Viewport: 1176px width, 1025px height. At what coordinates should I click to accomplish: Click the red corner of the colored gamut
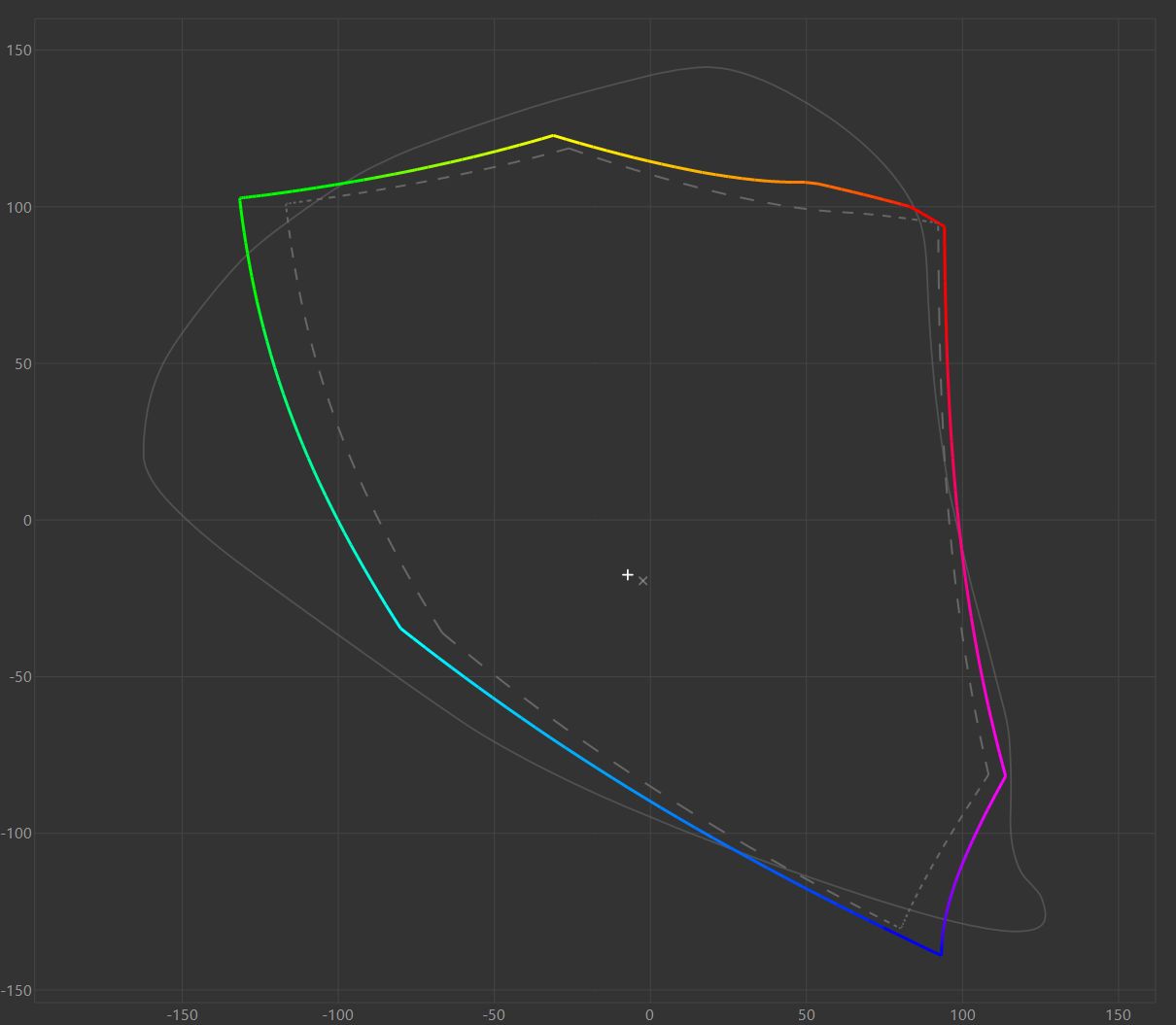(x=944, y=227)
